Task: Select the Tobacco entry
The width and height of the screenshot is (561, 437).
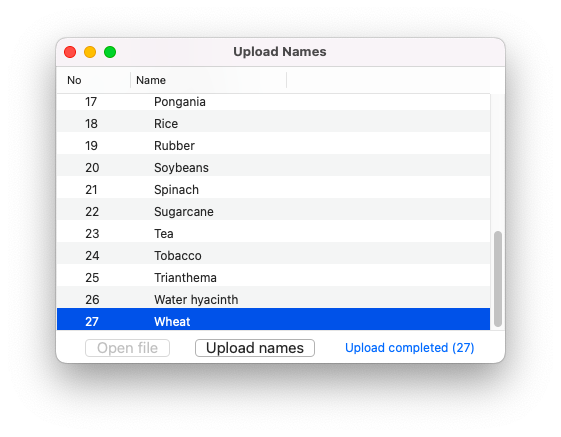Action: pyautogui.click(x=273, y=256)
